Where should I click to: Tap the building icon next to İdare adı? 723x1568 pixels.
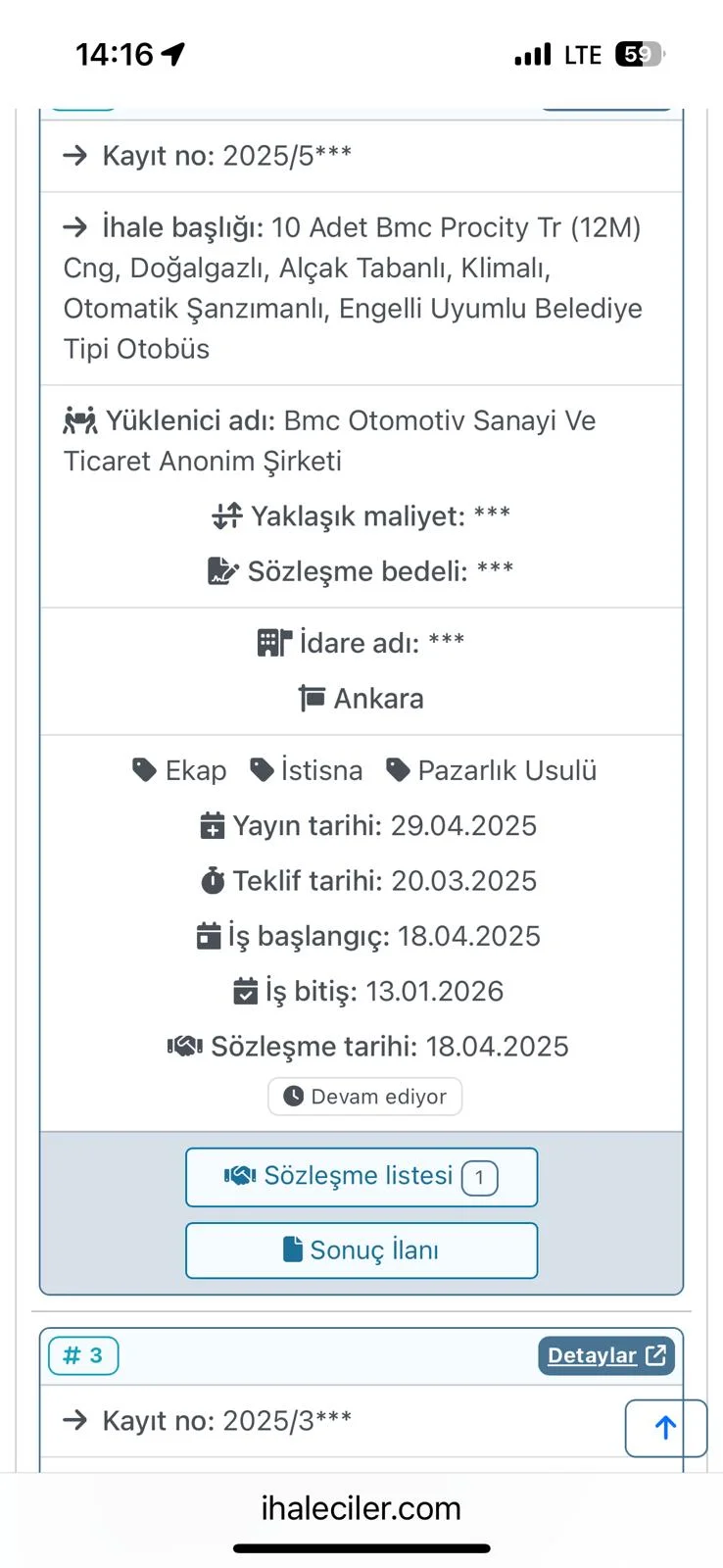[x=274, y=643]
